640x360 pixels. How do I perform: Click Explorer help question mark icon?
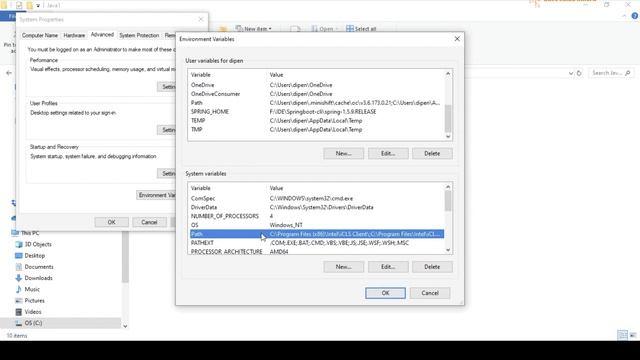point(634,16)
